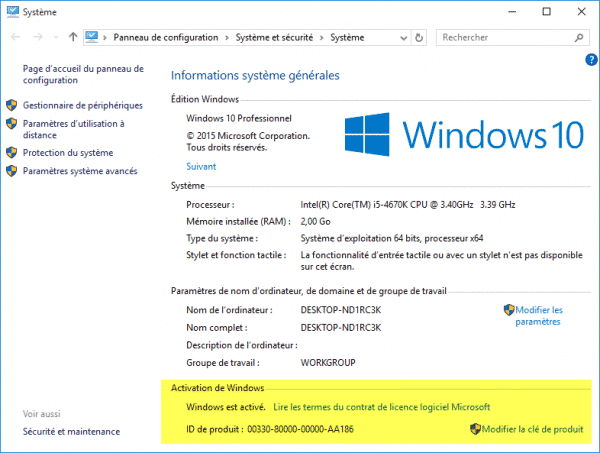Click Modifier la clé de produit

point(532,429)
